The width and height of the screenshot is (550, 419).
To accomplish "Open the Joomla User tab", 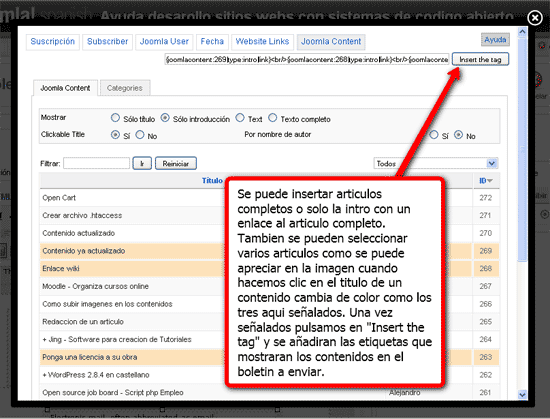I will pyautogui.click(x=164, y=42).
